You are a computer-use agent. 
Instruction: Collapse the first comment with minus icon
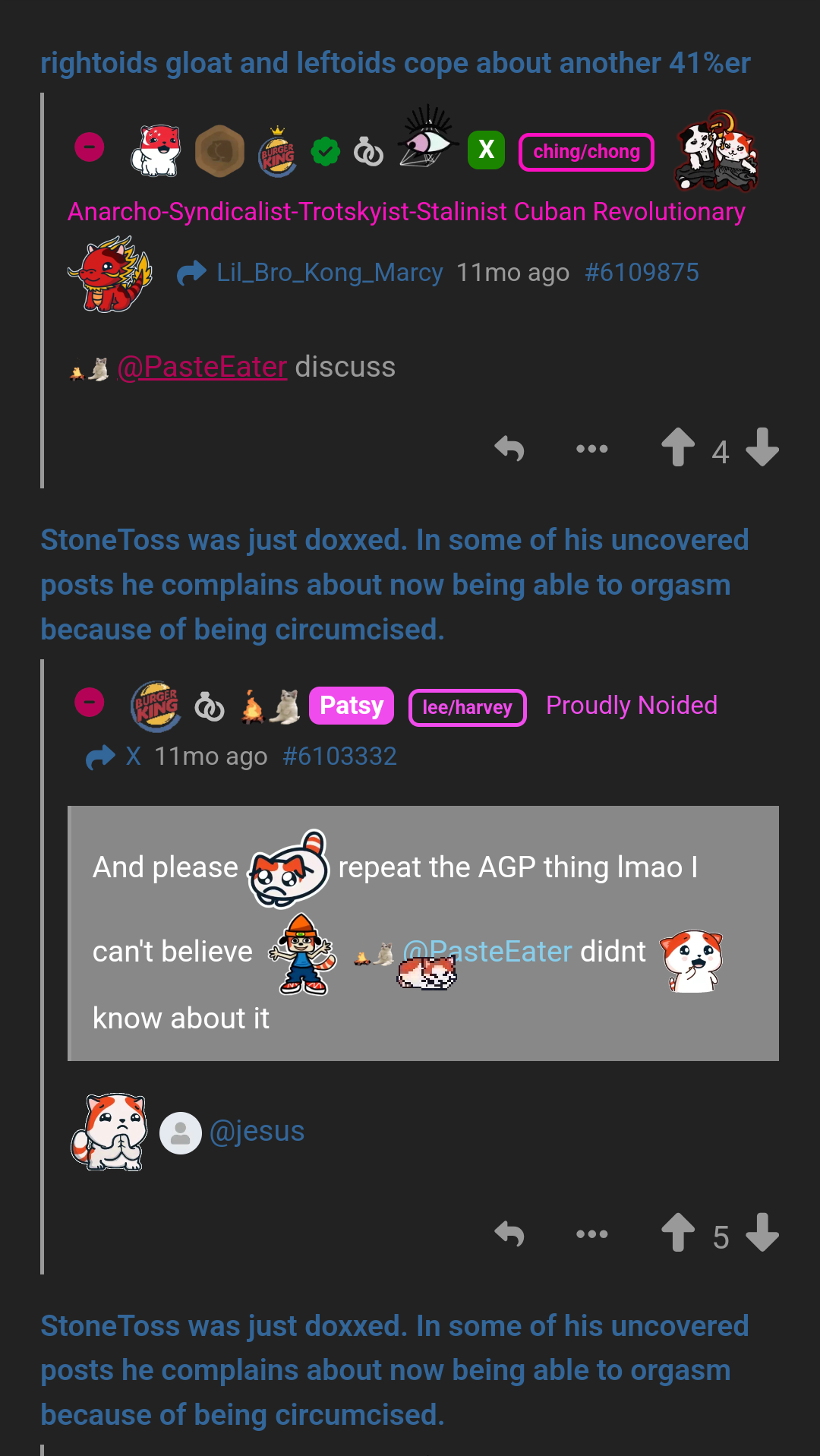(x=90, y=147)
